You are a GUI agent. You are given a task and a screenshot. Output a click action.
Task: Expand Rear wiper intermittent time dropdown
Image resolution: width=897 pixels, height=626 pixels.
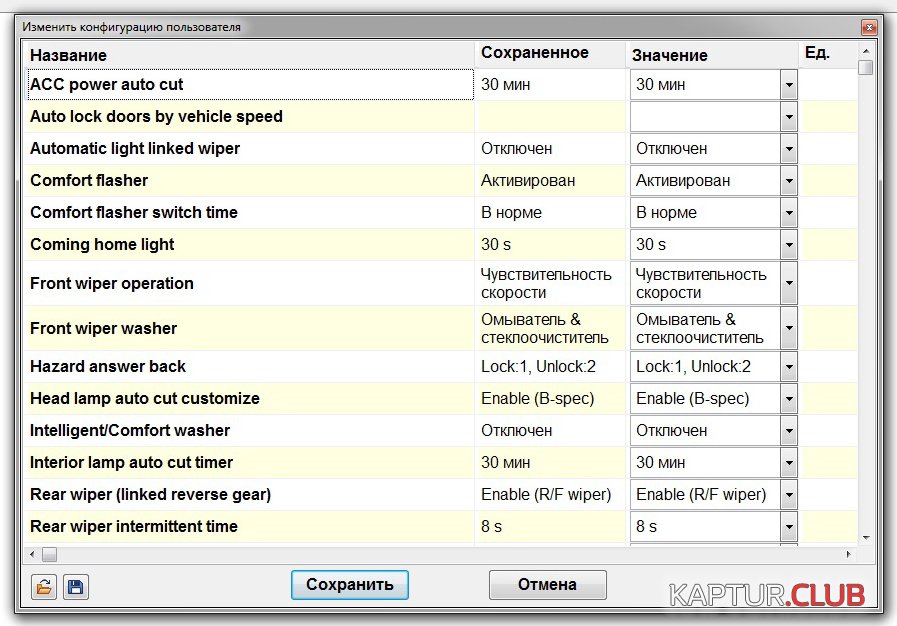(789, 527)
